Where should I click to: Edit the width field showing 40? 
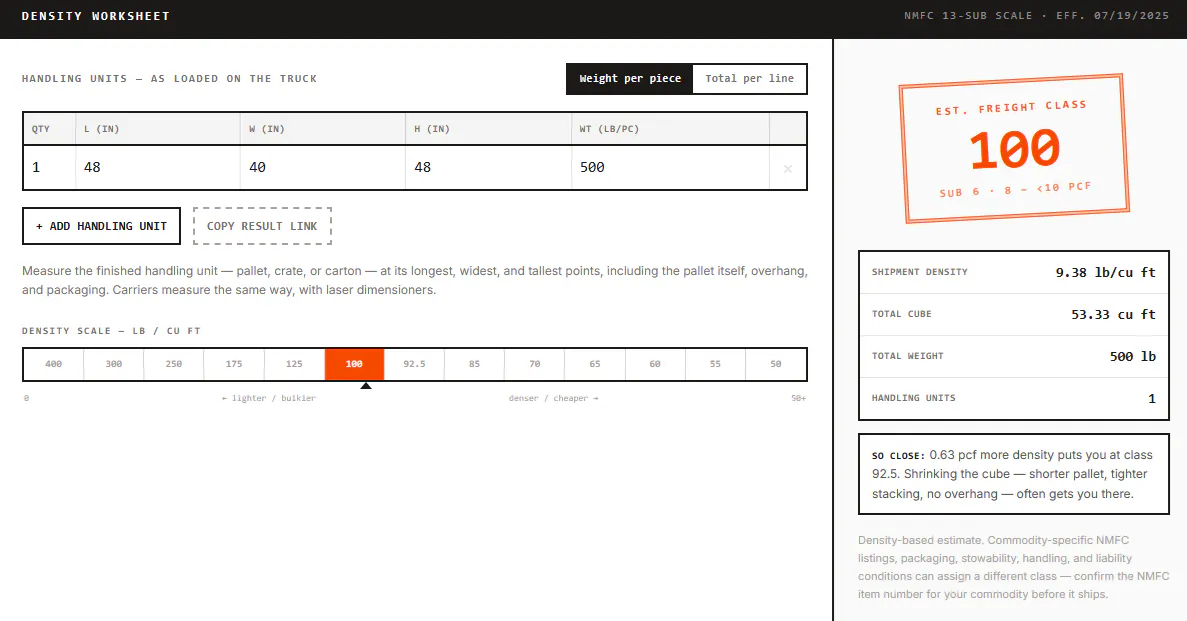coord(323,167)
